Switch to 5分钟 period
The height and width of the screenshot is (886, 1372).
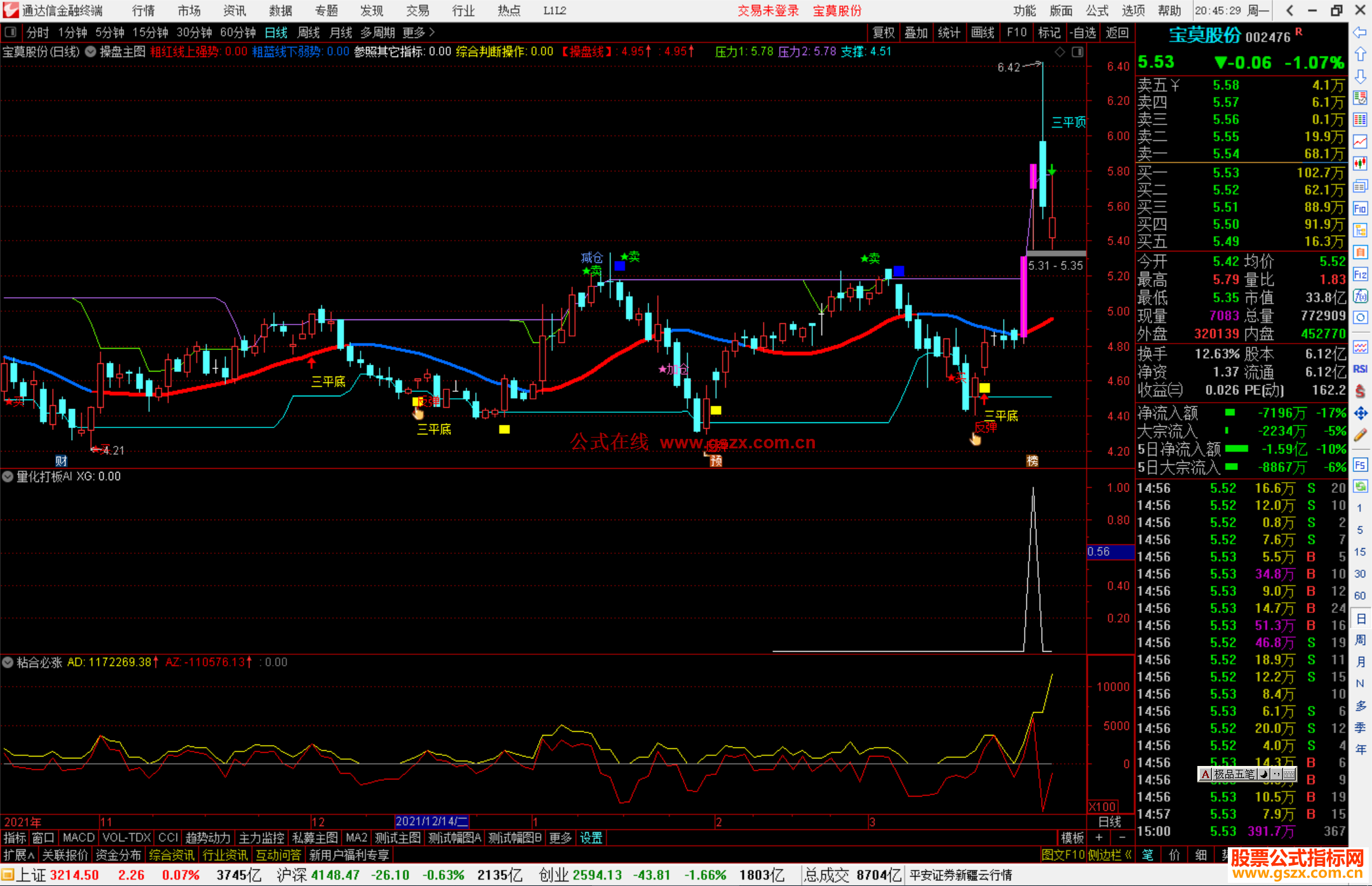point(110,32)
